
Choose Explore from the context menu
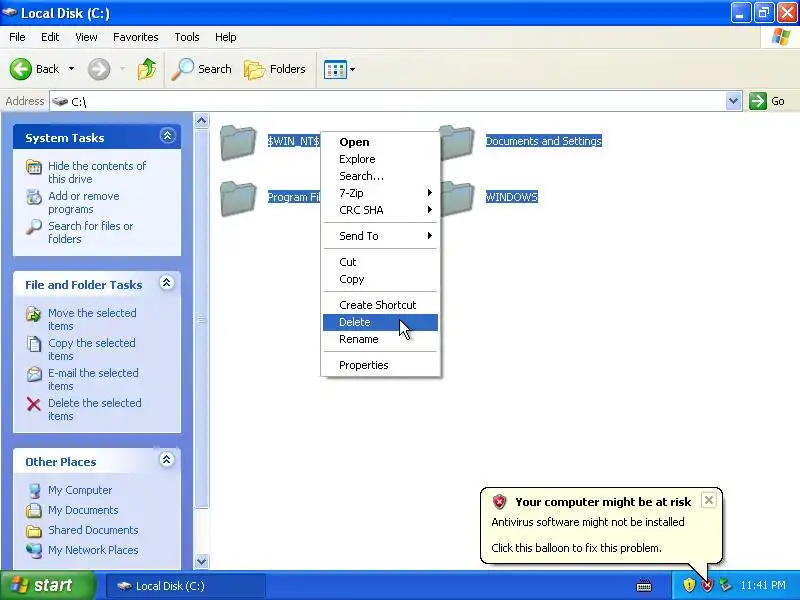(381, 159)
